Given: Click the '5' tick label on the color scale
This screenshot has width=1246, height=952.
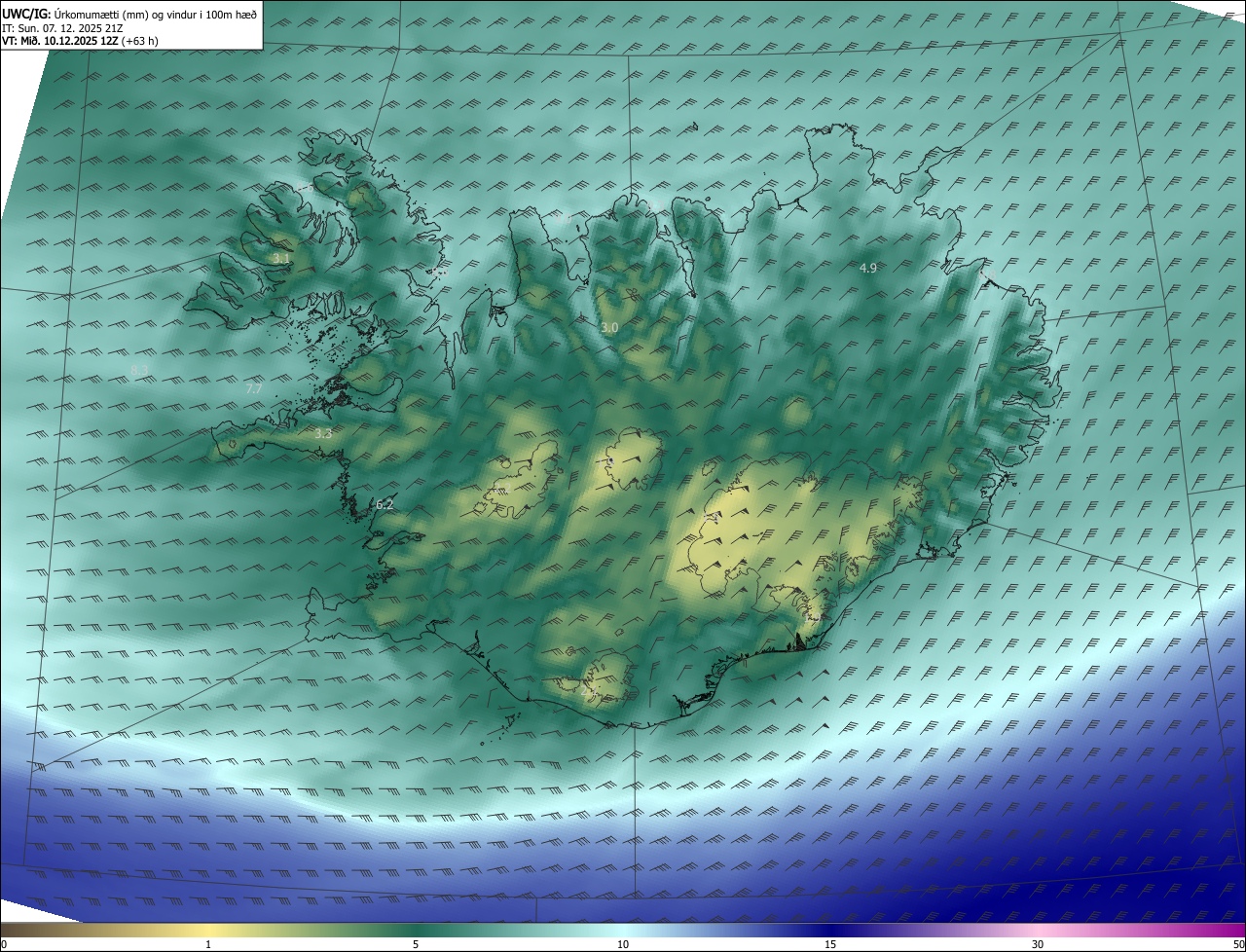Looking at the screenshot, I should click(416, 944).
